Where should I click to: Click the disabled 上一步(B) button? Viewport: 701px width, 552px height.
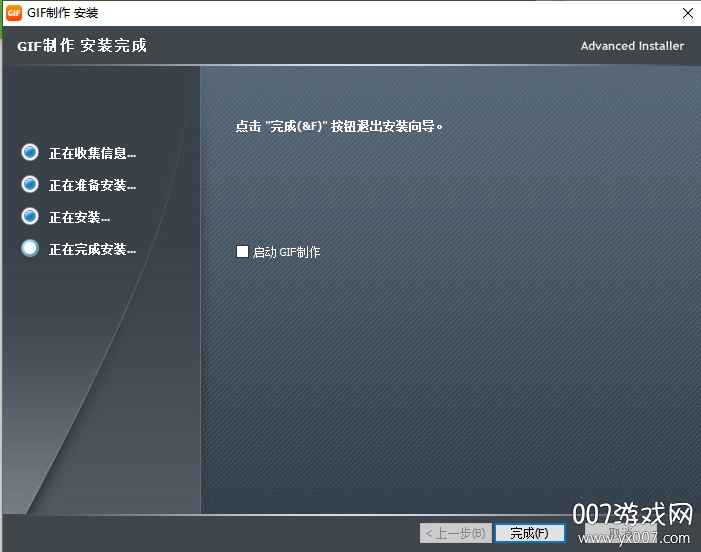point(456,533)
